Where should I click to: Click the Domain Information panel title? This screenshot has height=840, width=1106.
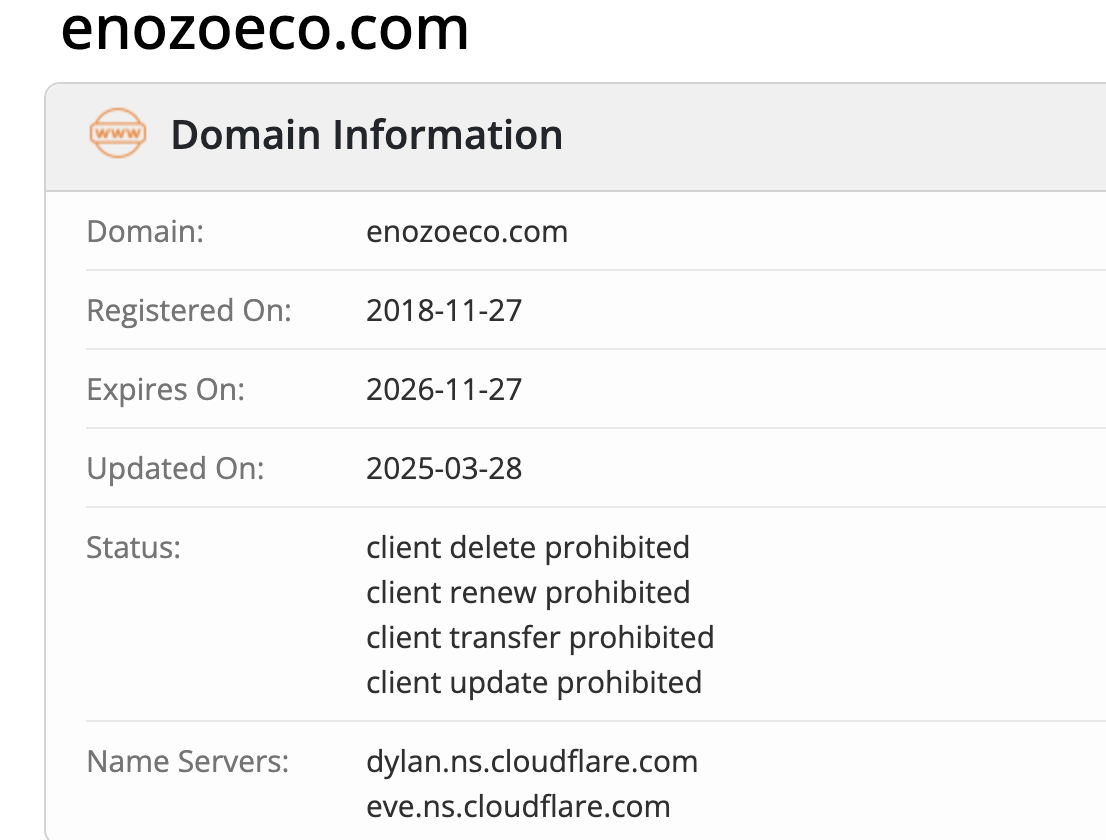tap(366, 135)
